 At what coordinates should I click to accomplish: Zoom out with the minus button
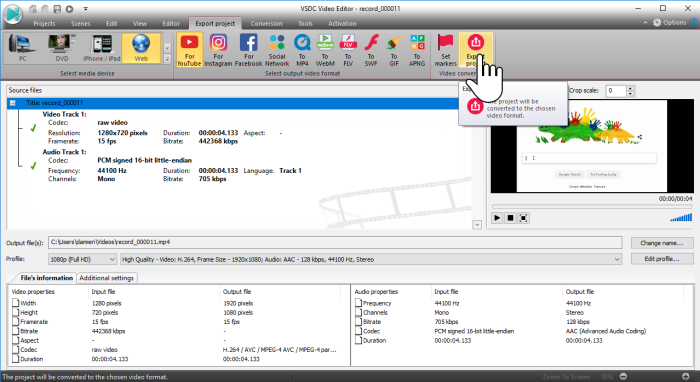(x=624, y=377)
